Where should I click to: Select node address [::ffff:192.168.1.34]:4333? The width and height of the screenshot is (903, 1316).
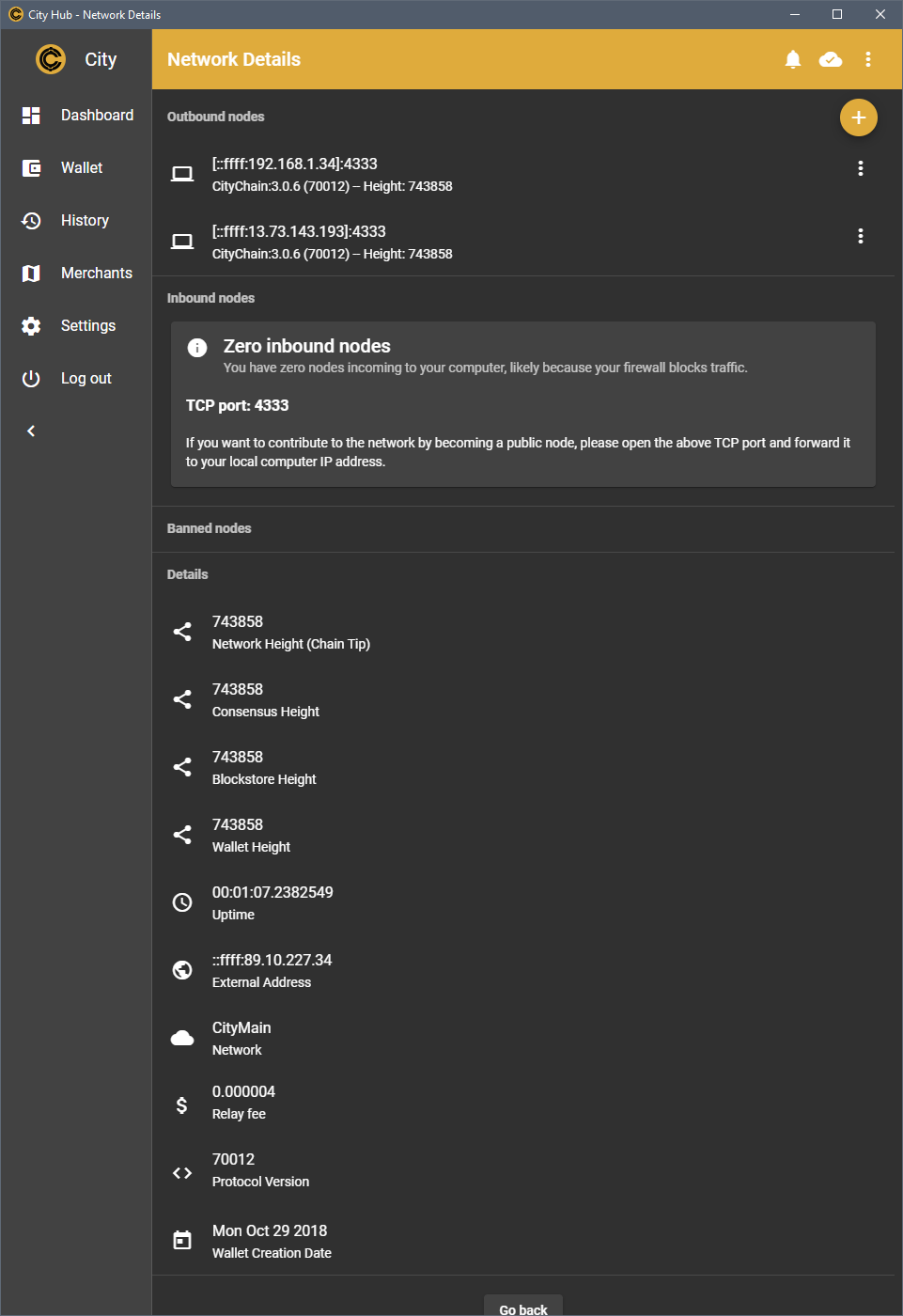coord(295,164)
